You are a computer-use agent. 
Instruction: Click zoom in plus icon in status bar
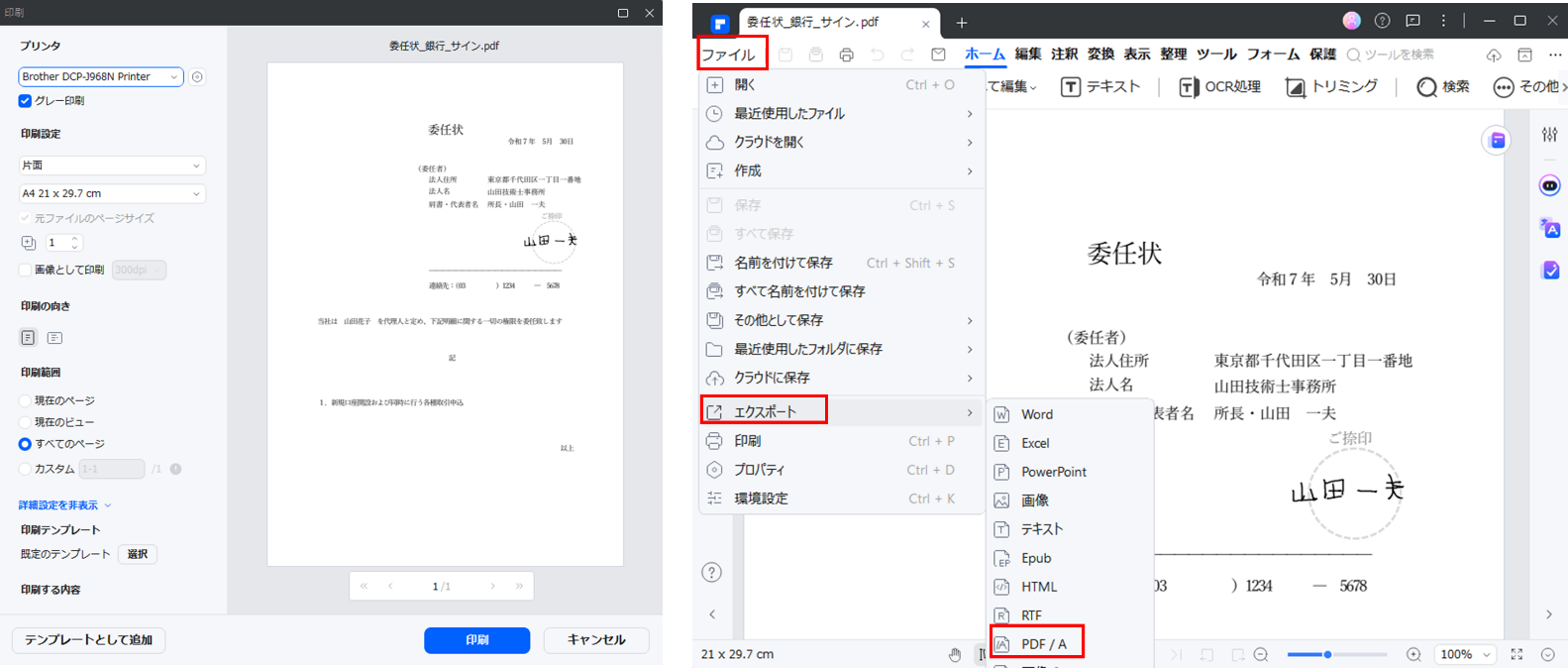pos(1413,654)
